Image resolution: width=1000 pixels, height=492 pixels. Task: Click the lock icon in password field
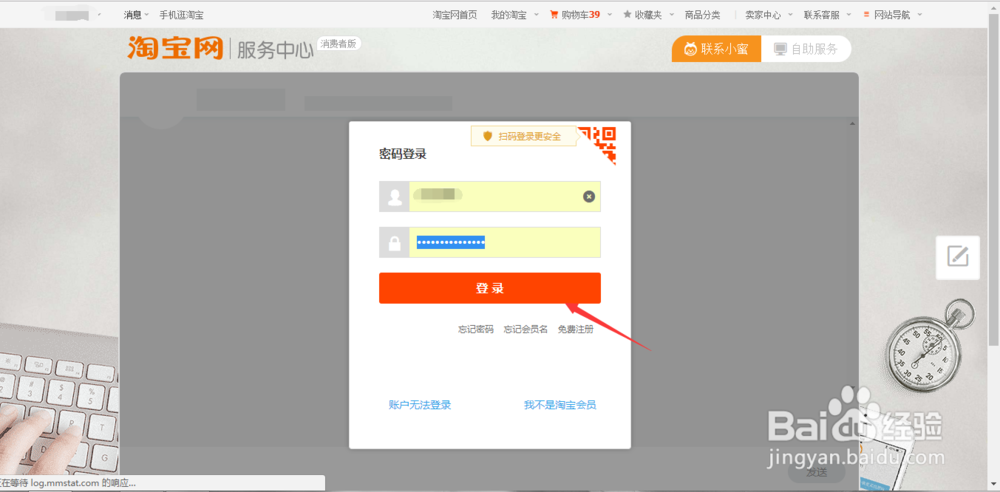click(x=394, y=242)
